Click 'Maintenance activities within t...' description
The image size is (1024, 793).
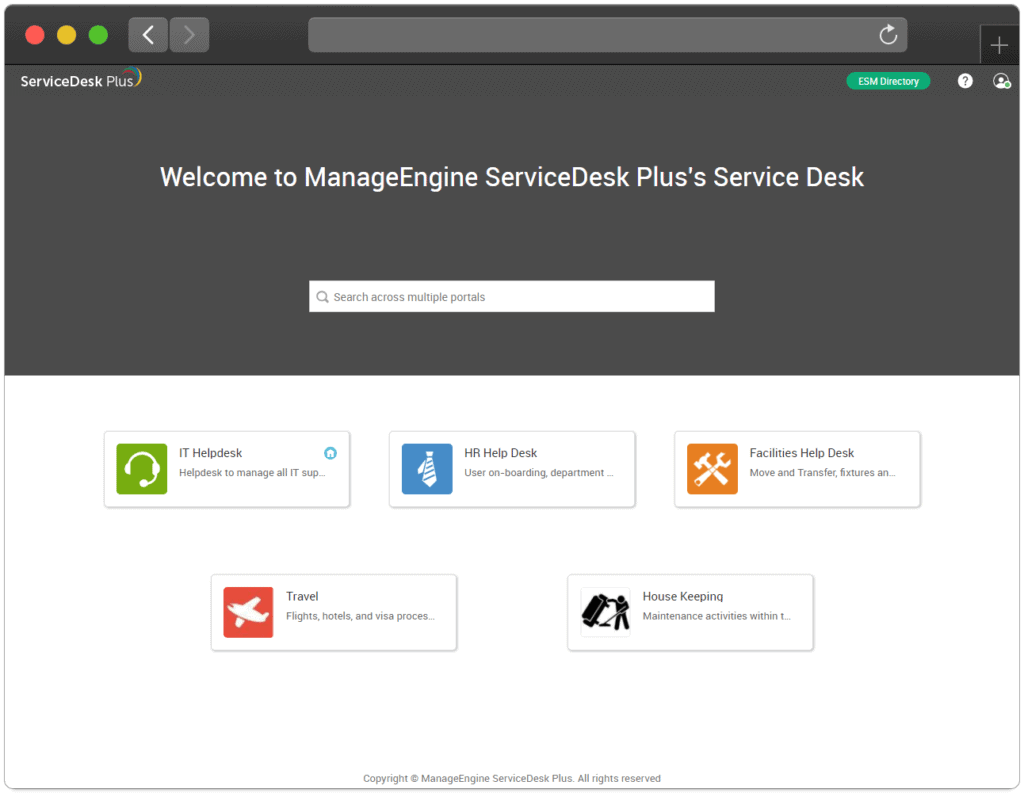click(x=716, y=616)
